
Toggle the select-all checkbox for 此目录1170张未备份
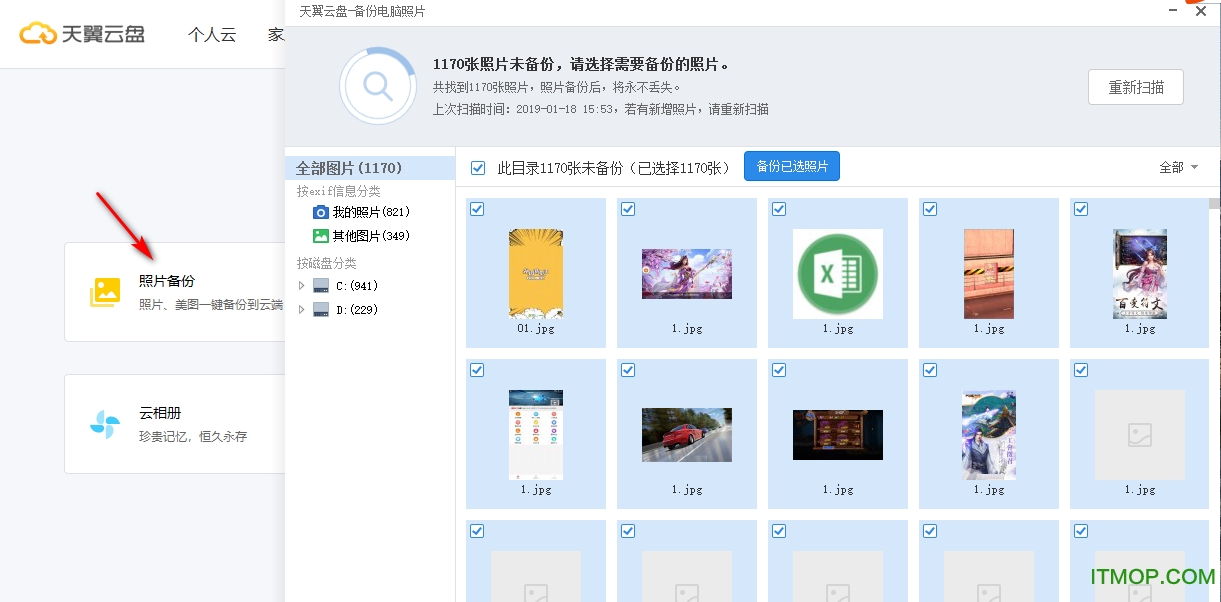coord(478,167)
